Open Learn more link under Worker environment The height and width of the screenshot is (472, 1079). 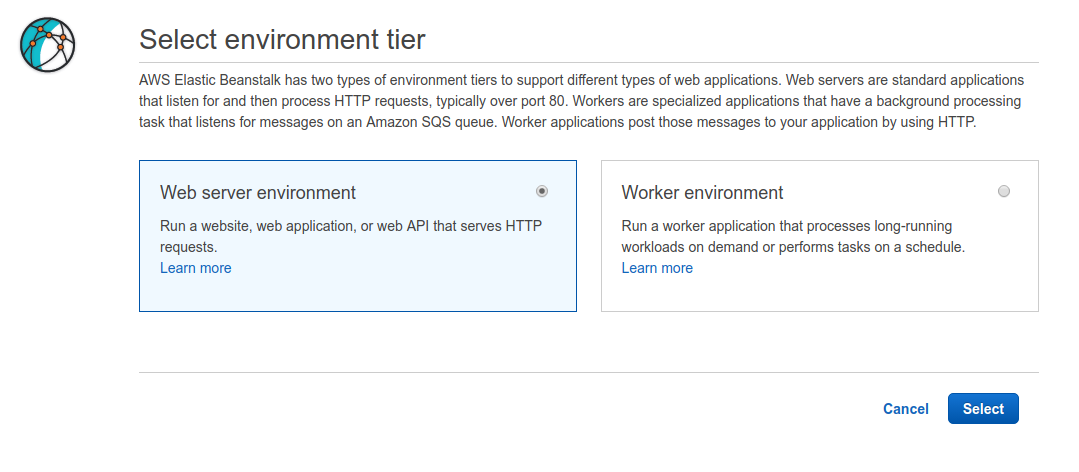click(657, 268)
